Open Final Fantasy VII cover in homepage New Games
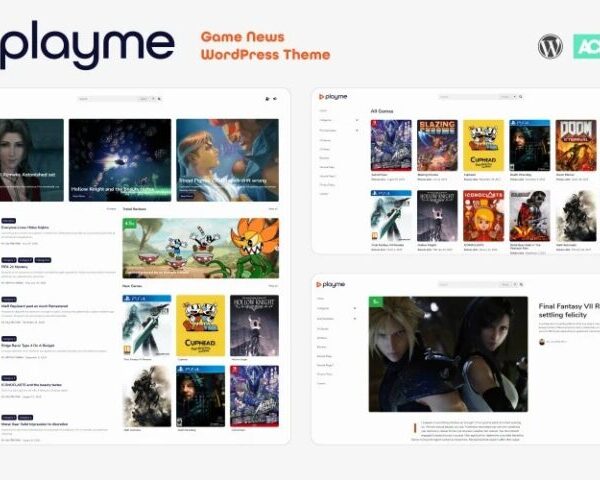600x480 pixels. [x=147, y=326]
